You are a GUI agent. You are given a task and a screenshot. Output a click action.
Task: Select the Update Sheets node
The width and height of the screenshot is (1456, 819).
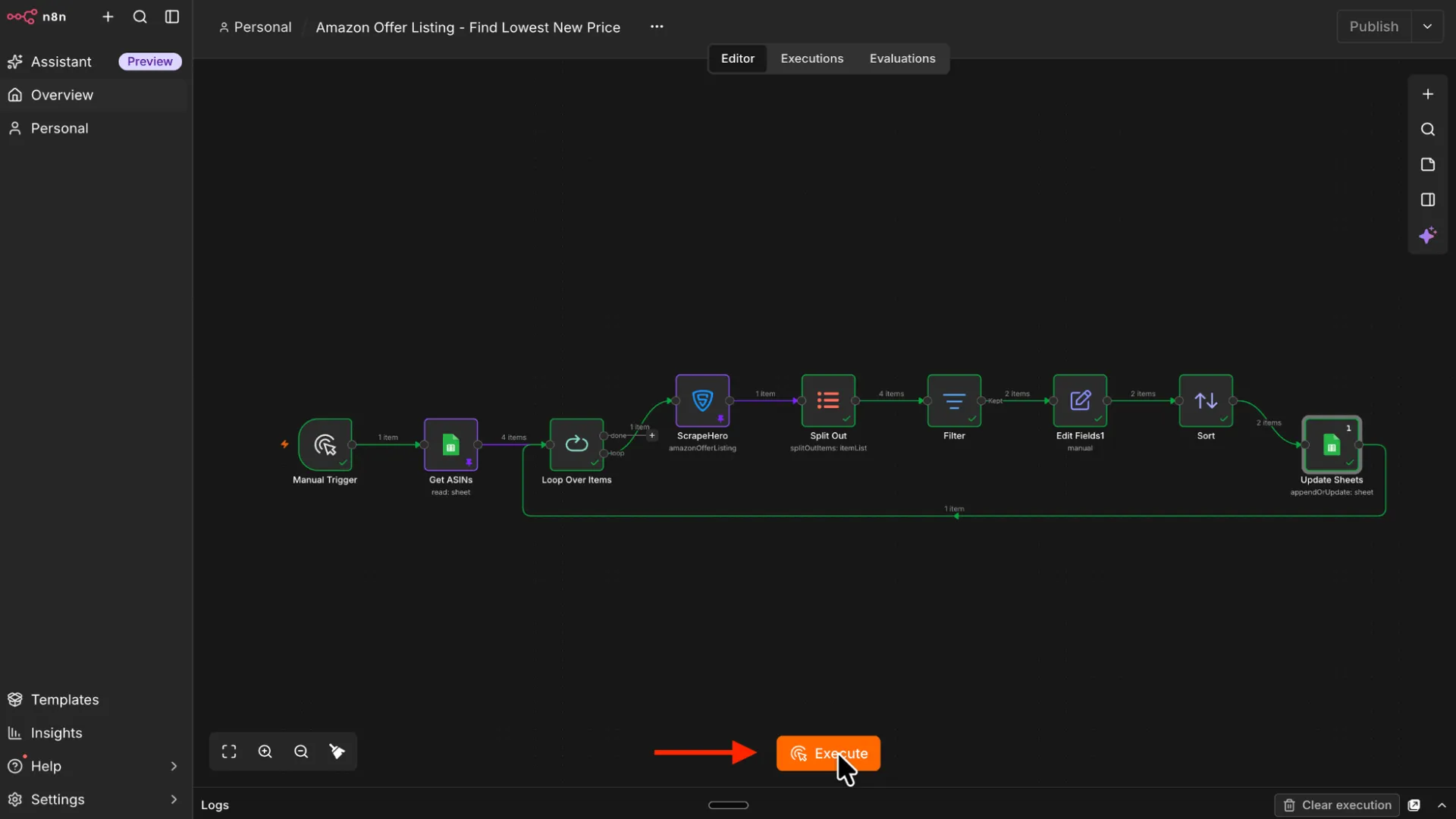1332,444
